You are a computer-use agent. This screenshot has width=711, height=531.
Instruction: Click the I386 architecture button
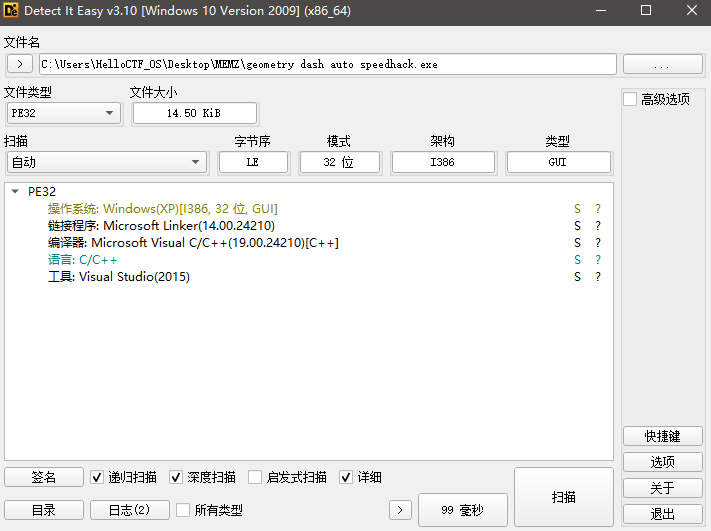[x=443, y=162]
